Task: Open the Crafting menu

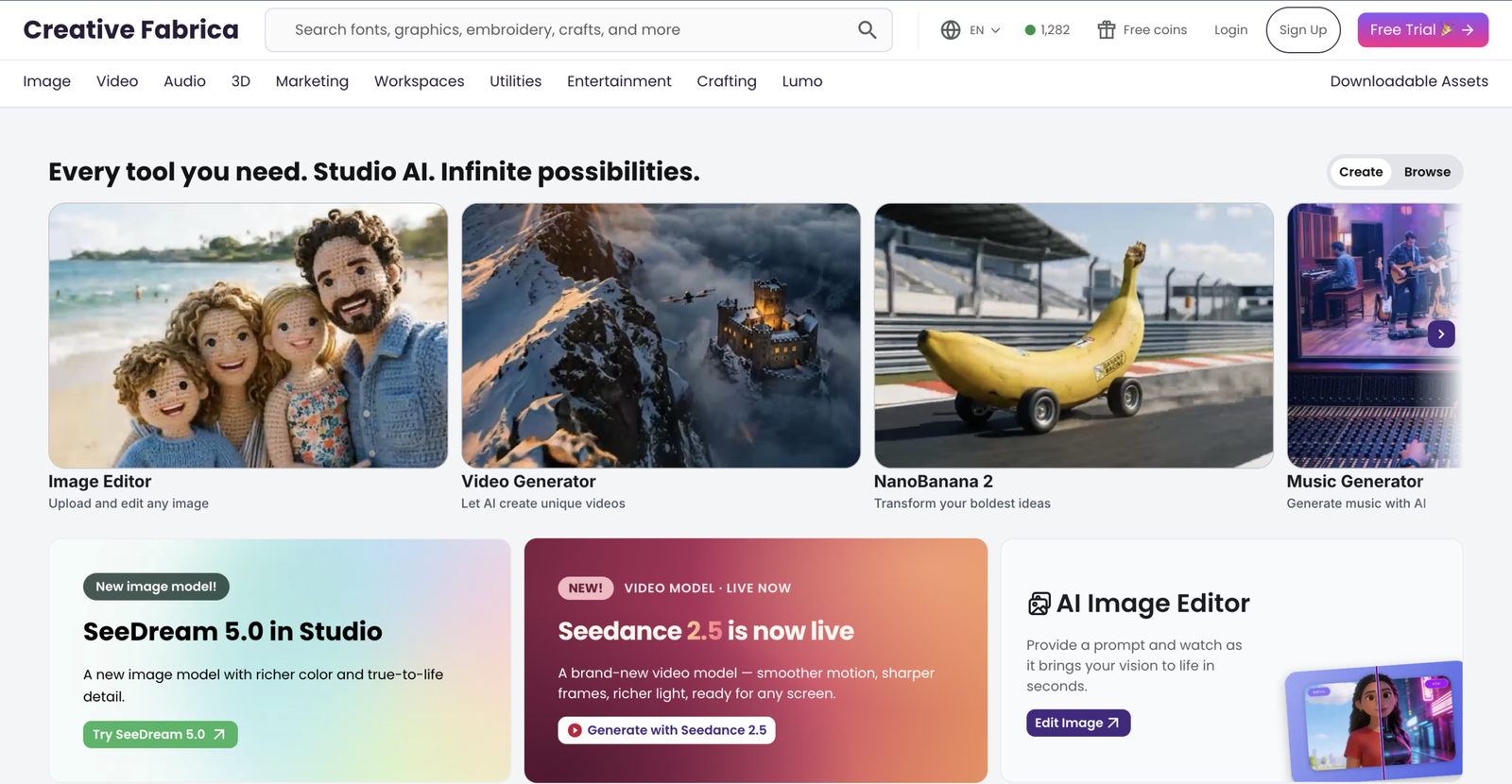Action: (727, 81)
